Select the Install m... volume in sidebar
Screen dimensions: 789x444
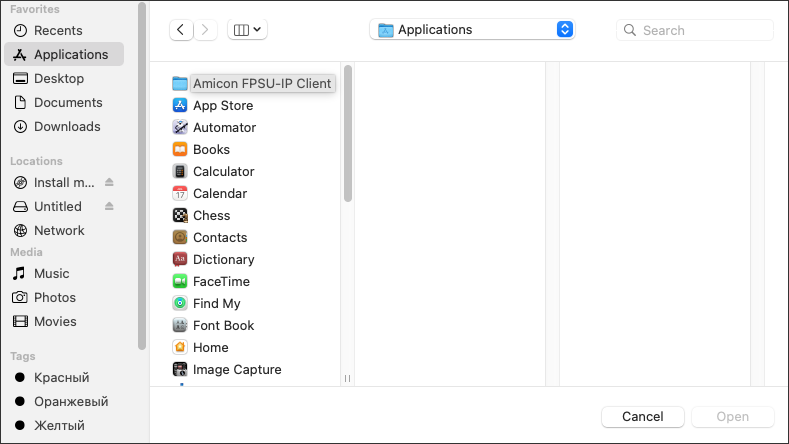(64, 183)
